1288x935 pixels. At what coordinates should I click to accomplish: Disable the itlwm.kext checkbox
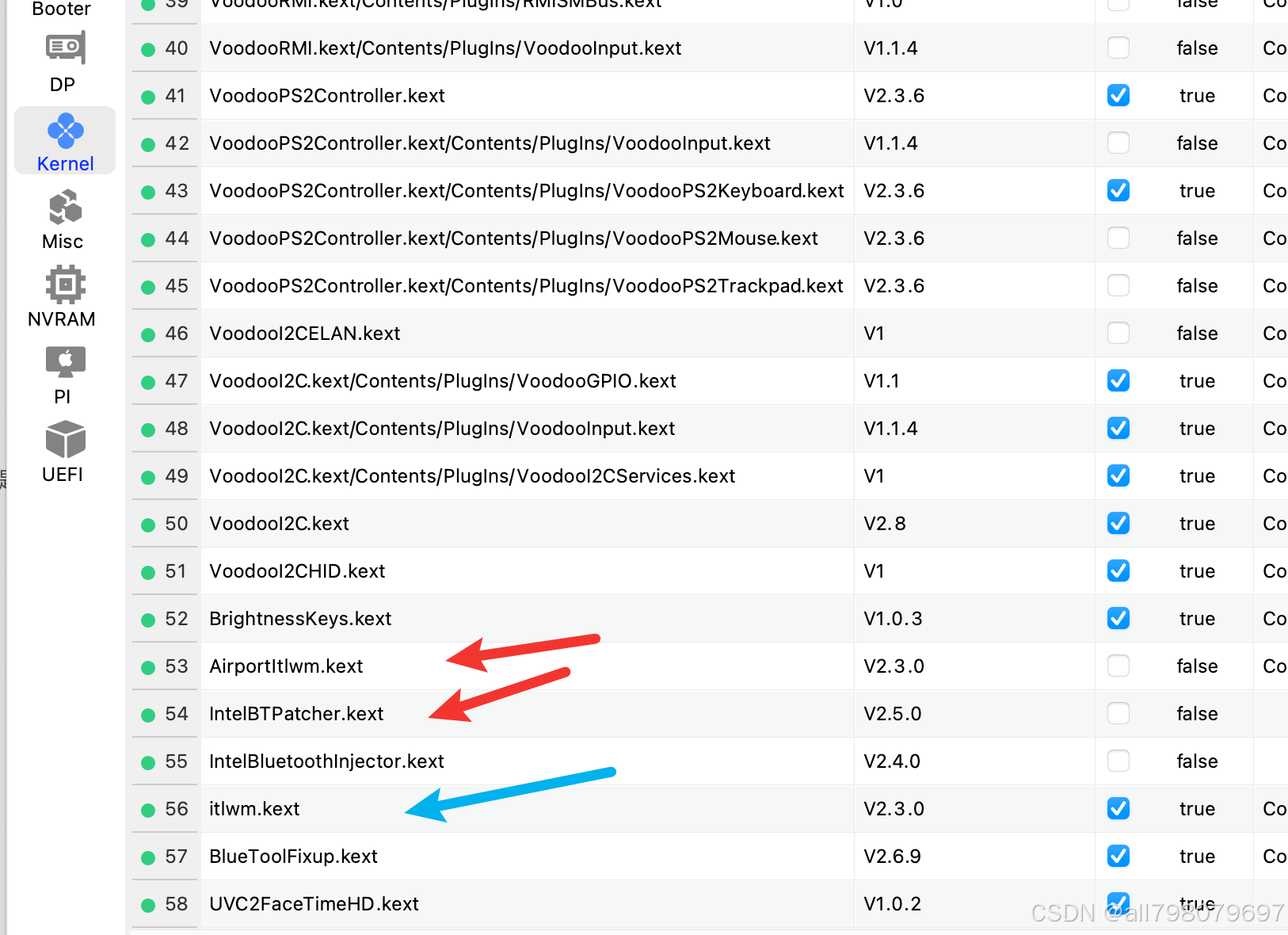point(1118,808)
